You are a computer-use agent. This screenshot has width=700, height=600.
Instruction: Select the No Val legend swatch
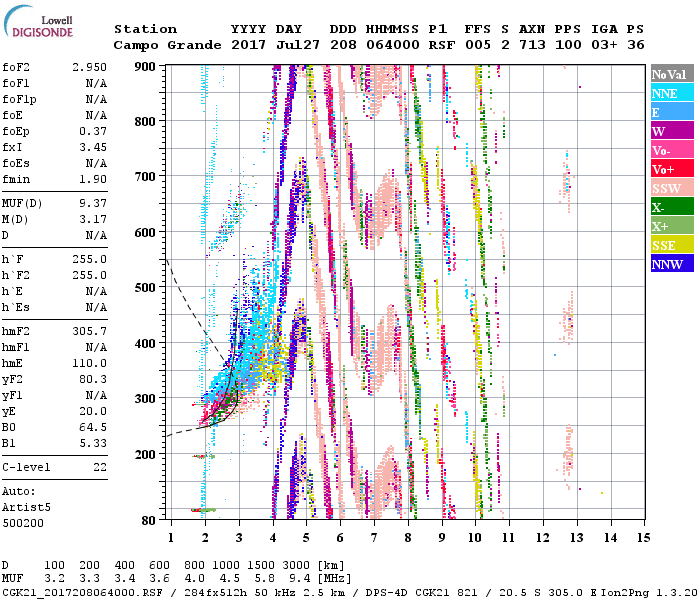672,74
